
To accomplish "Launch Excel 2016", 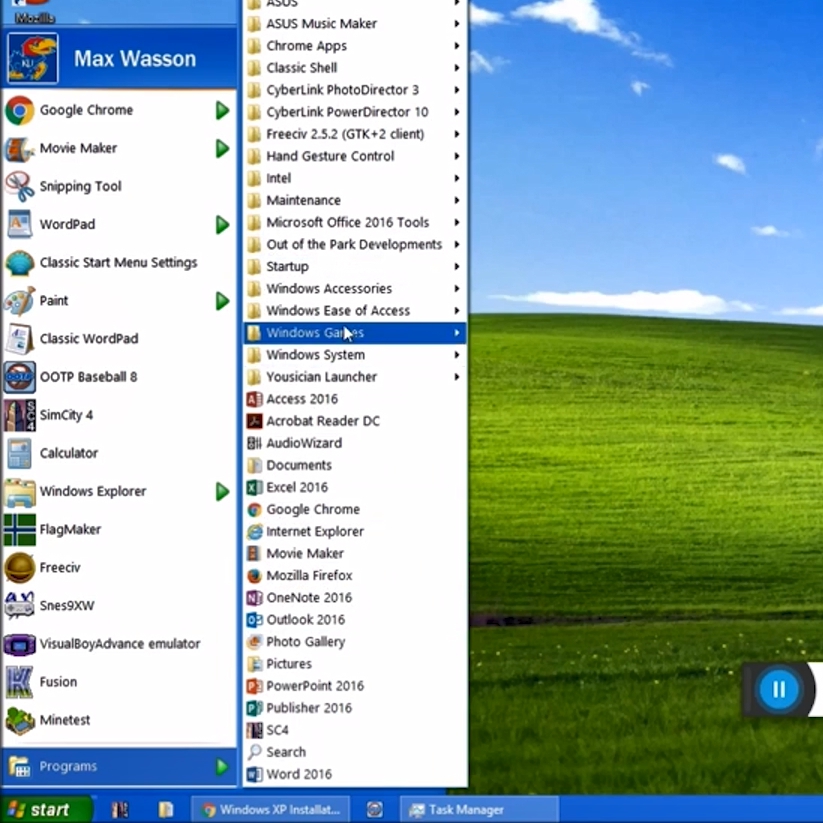I will pyautogui.click(x=355, y=487).
